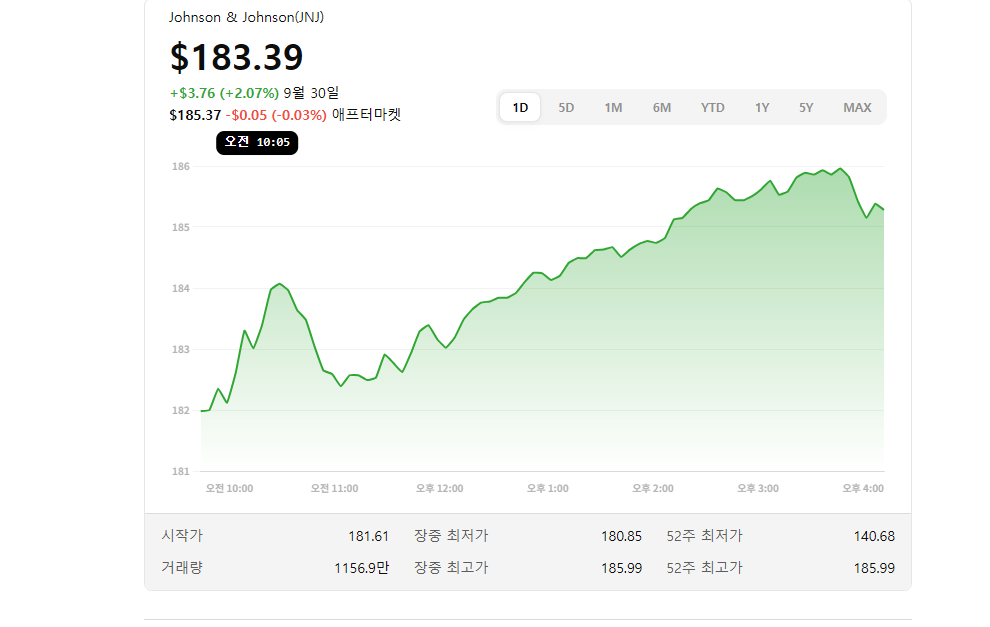Click the 거래량 label
990x627 pixels.
tap(182, 567)
